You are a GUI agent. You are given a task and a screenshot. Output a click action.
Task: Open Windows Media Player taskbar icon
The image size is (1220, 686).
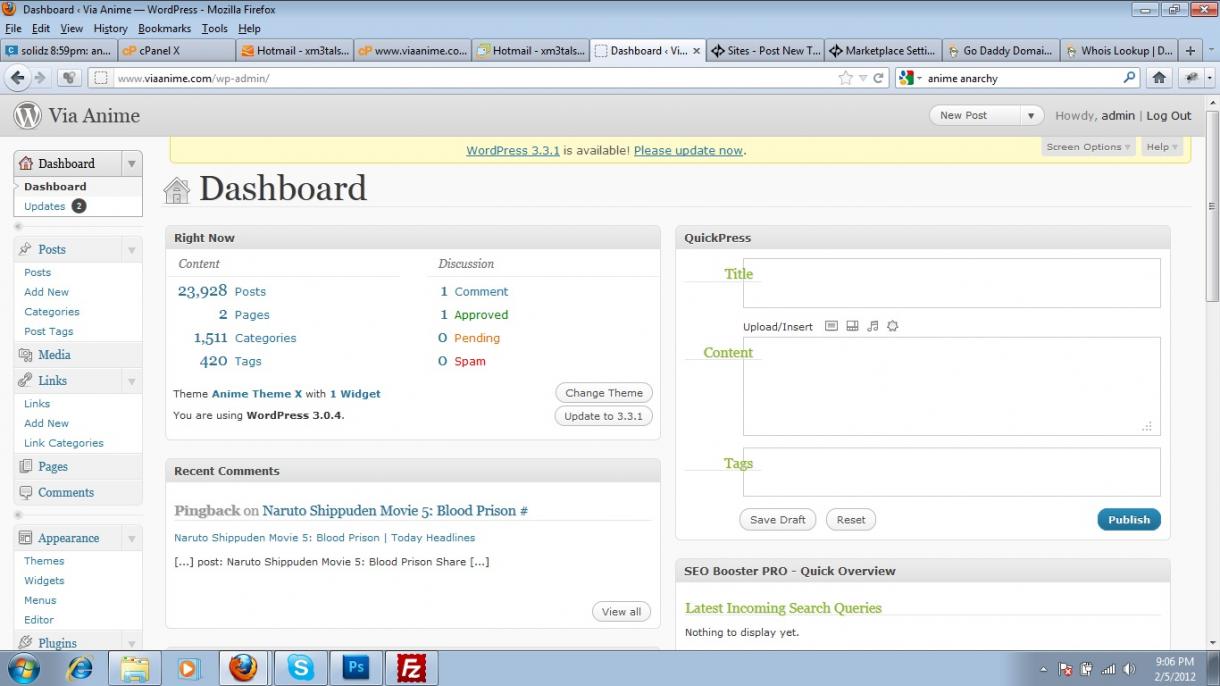188,668
